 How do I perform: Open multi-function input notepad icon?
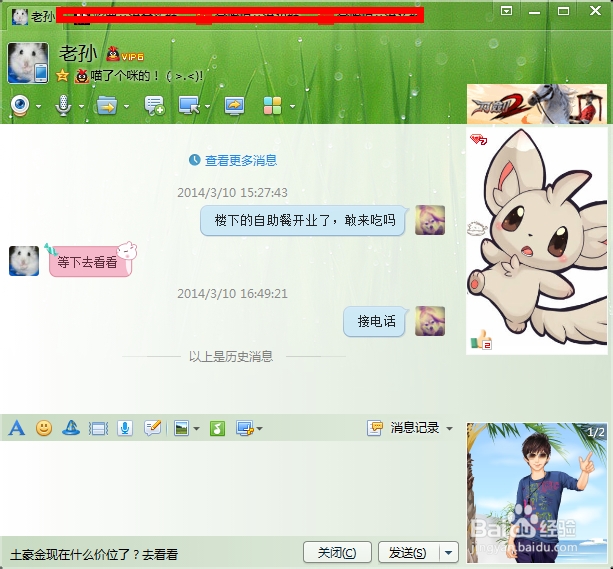pyautogui.click(x=152, y=428)
